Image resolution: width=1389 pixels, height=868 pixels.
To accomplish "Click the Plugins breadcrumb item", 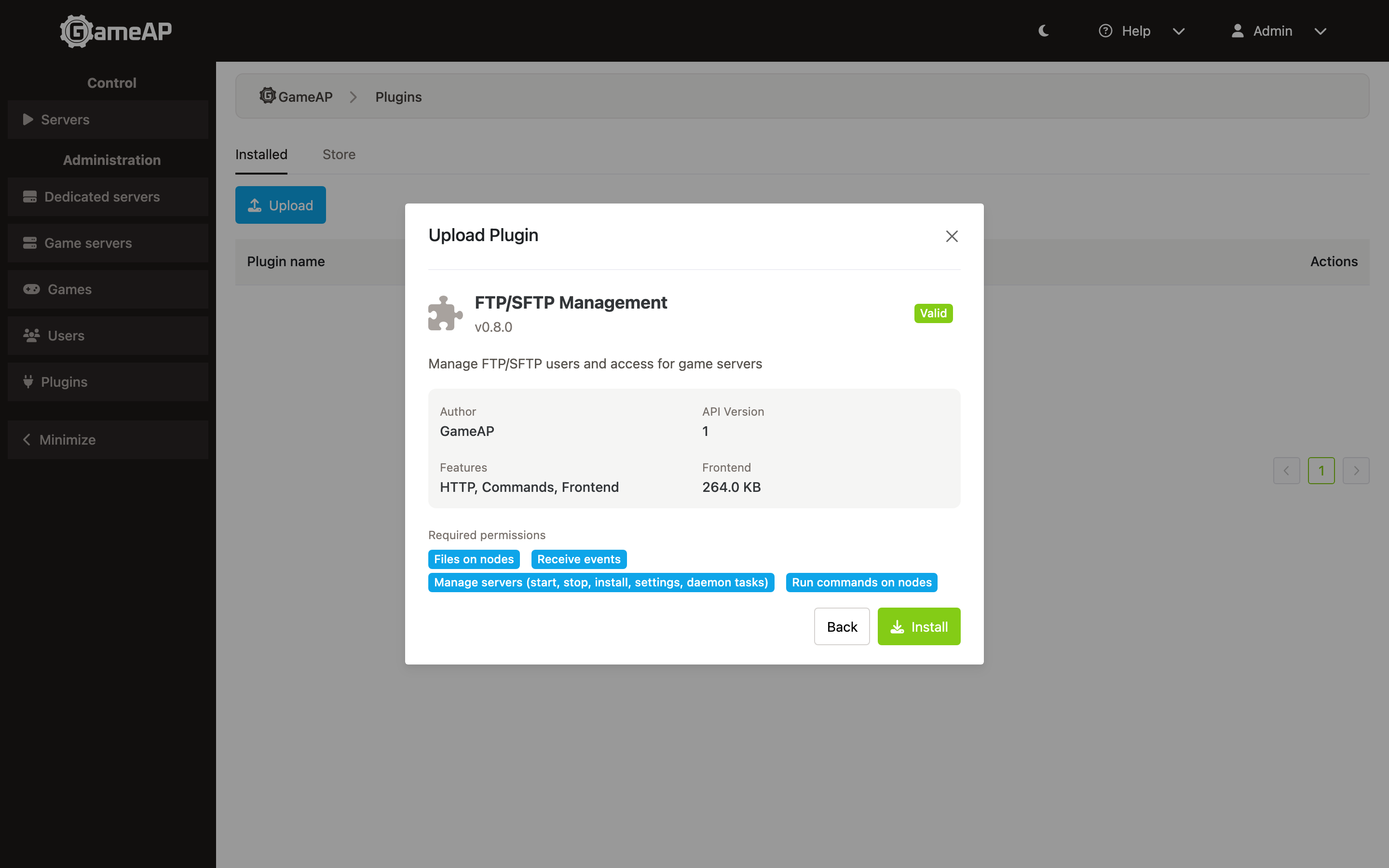I will pyautogui.click(x=398, y=96).
